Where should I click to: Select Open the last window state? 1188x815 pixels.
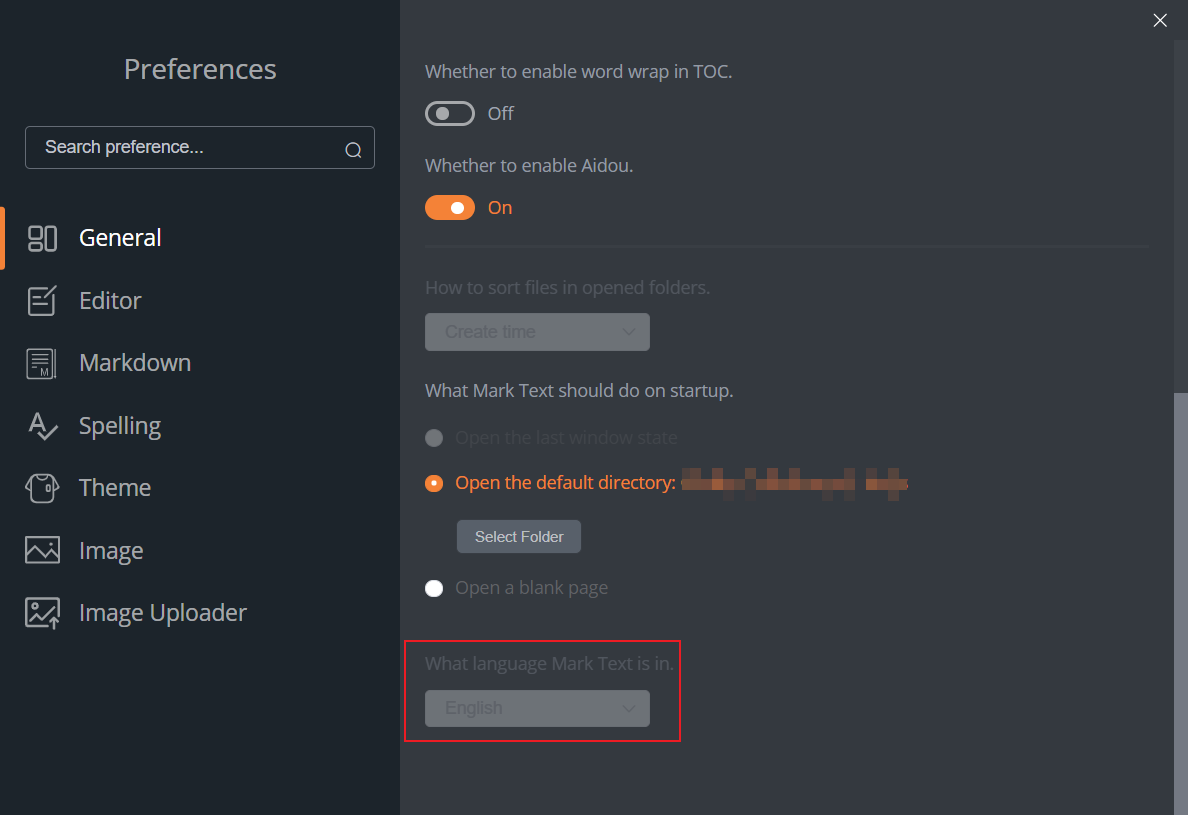click(x=434, y=438)
